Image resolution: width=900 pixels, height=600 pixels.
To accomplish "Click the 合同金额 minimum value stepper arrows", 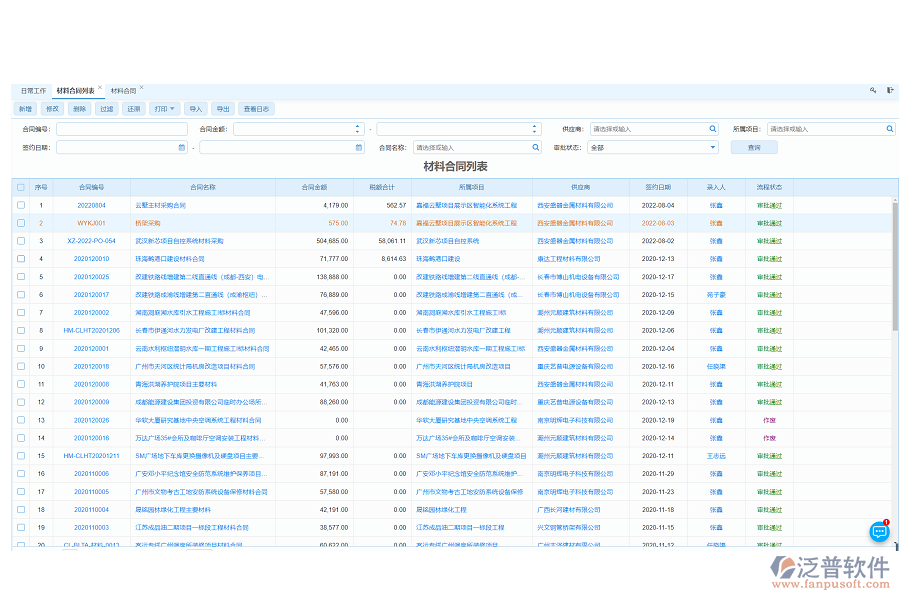I will pyautogui.click(x=358, y=129).
